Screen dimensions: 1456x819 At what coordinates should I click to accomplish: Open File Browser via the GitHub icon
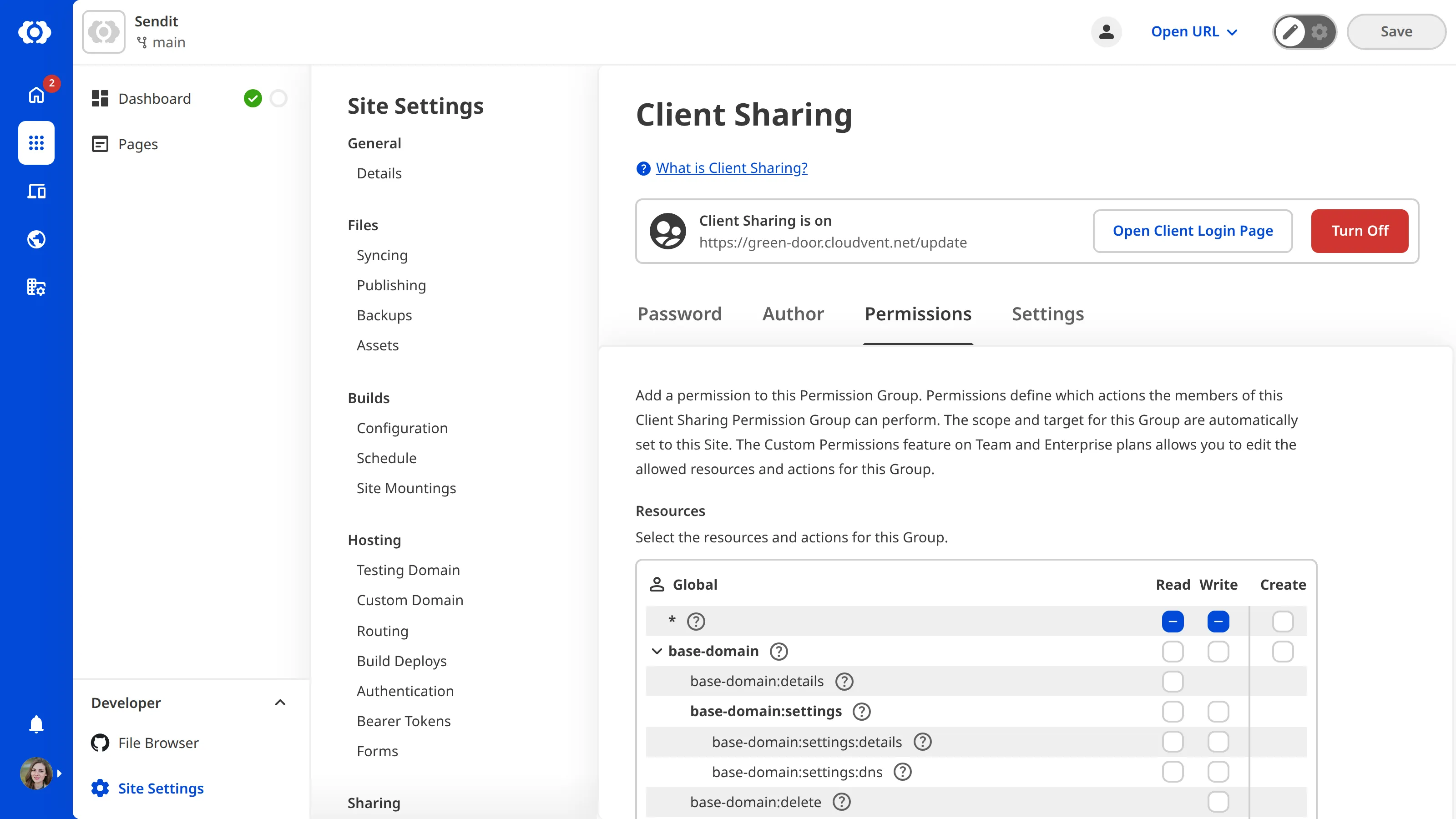click(x=100, y=743)
